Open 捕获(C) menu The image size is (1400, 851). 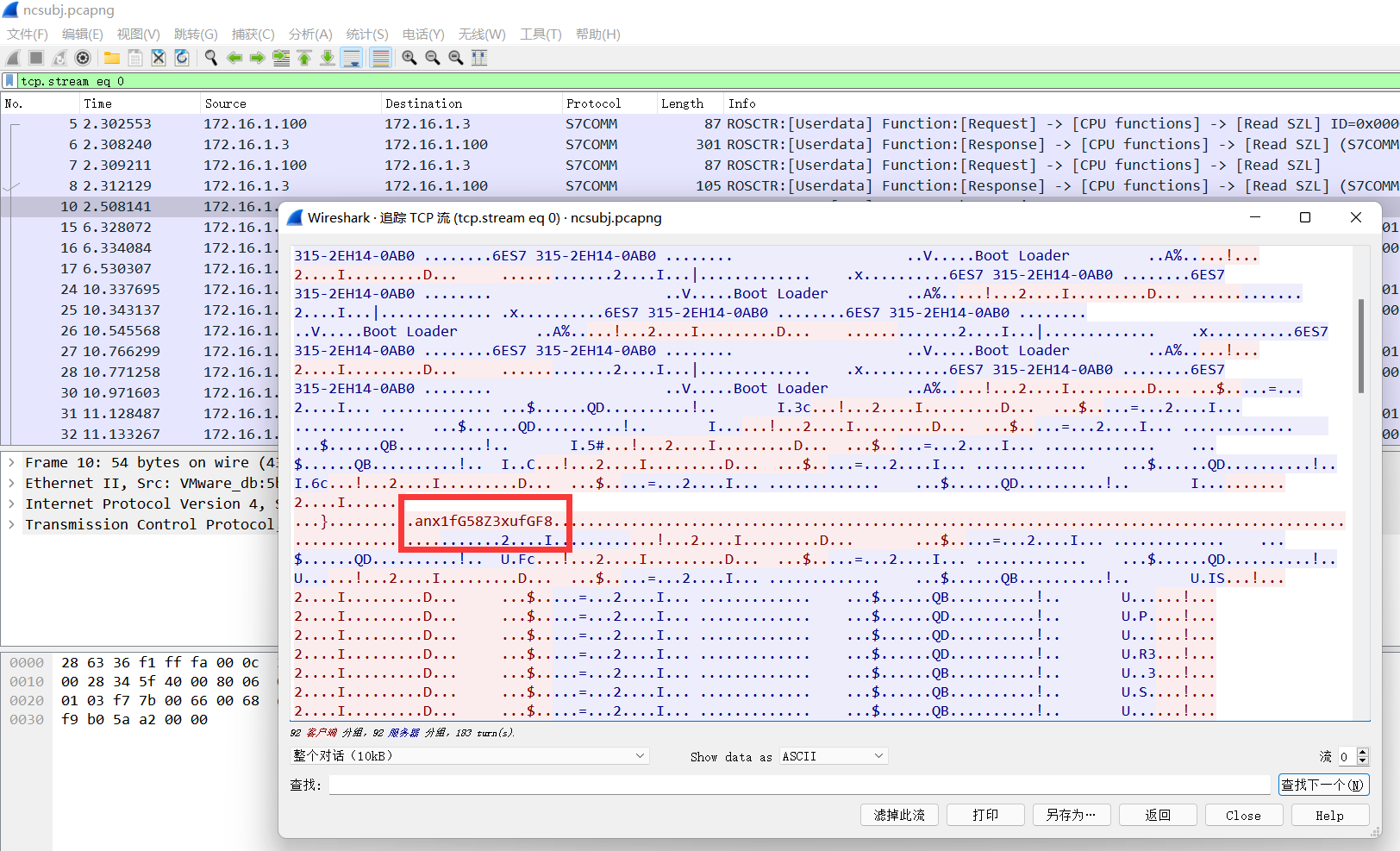(253, 34)
